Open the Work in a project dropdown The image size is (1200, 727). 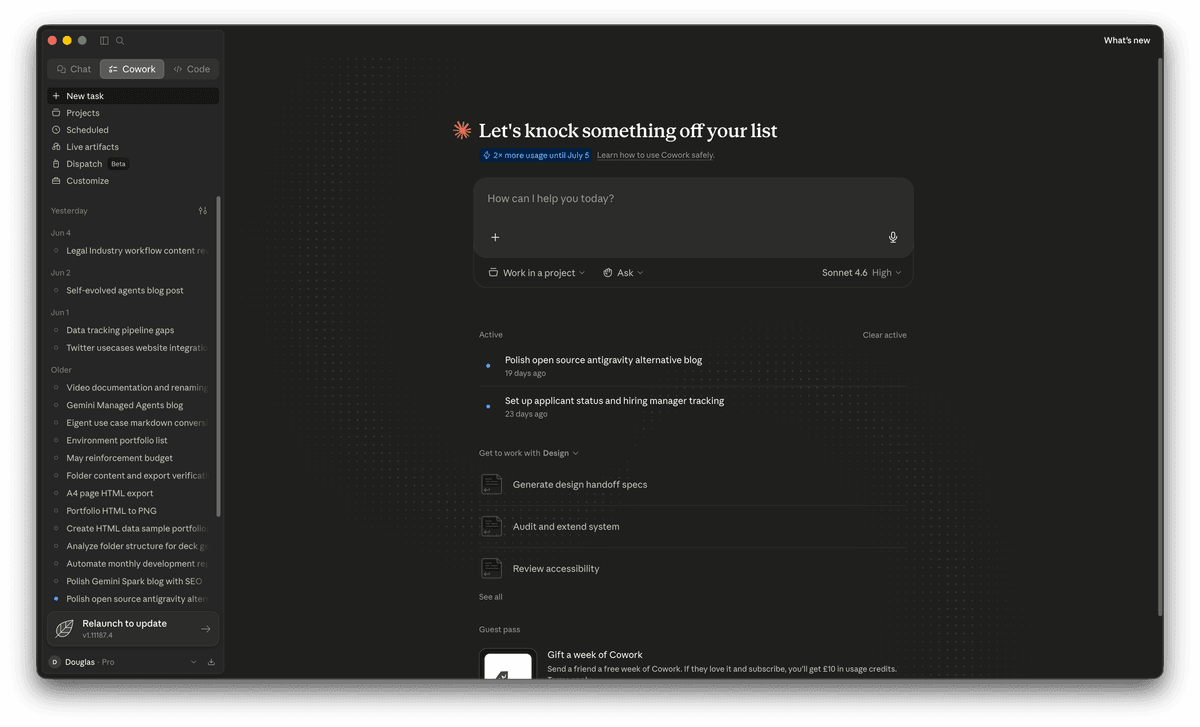pyautogui.click(x=537, y=273)
